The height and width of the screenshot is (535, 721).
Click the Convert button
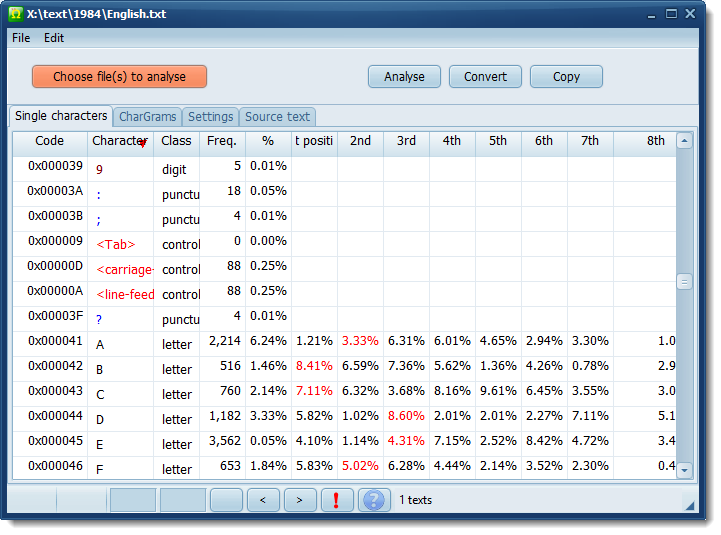(485, 76)
